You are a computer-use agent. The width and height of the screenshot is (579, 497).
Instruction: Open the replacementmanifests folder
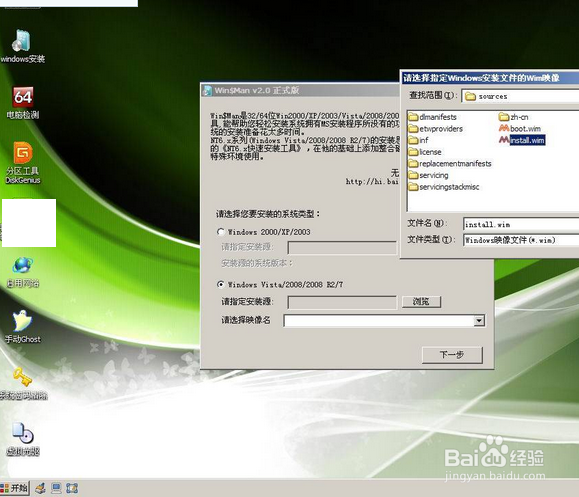point(450,164)
